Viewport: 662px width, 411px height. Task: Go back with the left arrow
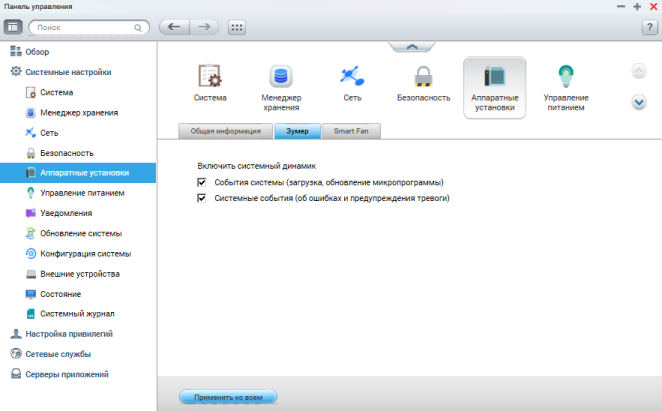tap(174, 27)
